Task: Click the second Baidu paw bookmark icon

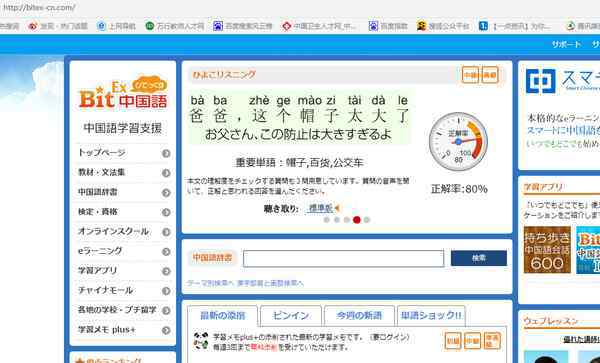Action: [x=373, y=26]
